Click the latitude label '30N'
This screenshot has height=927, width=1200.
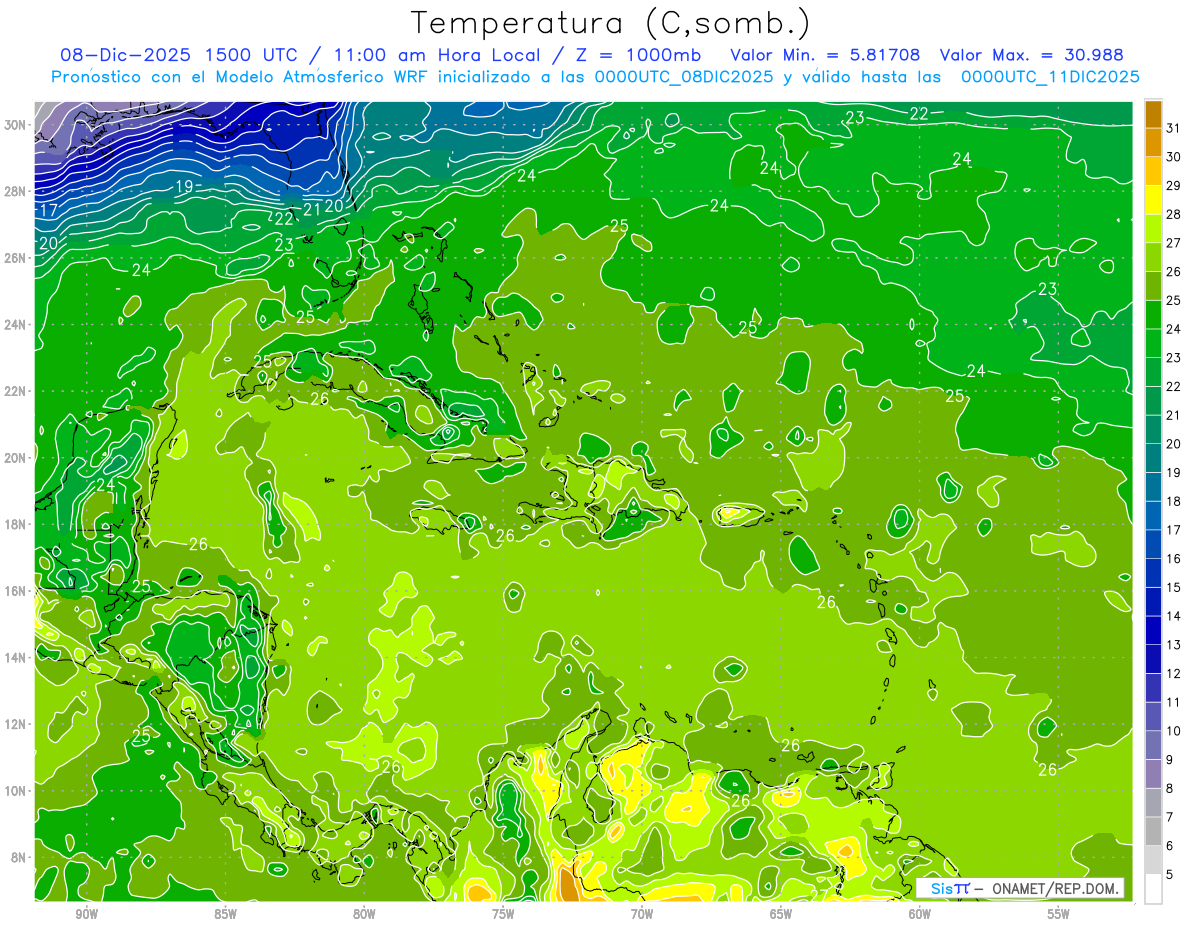pos(17,125)
